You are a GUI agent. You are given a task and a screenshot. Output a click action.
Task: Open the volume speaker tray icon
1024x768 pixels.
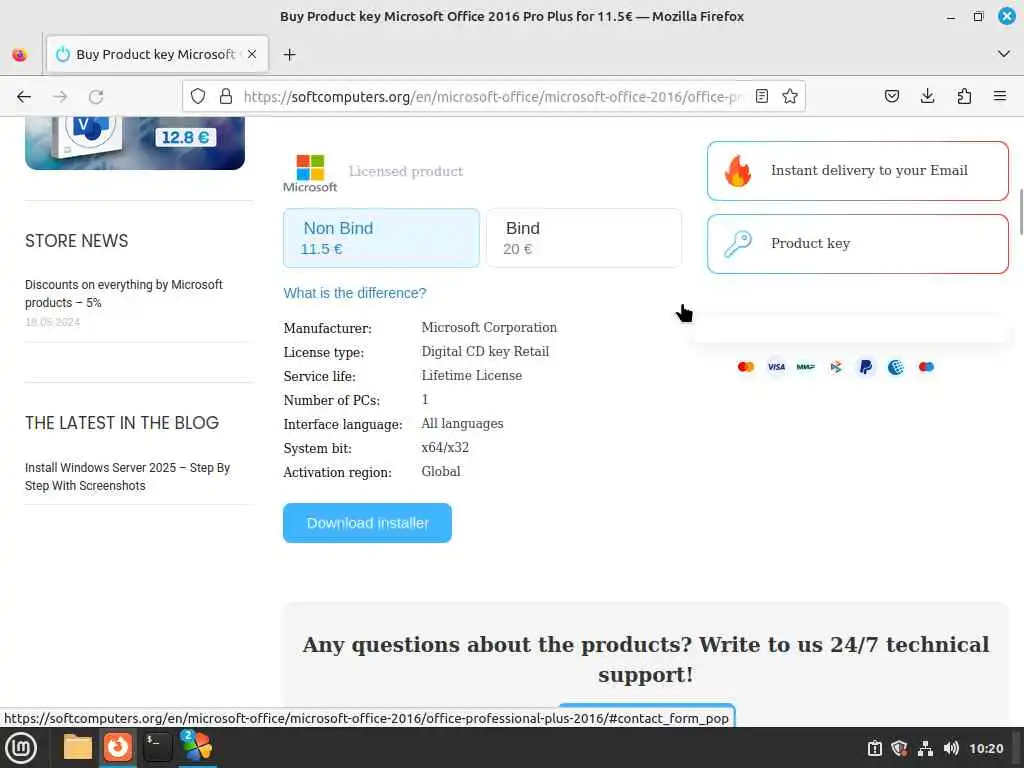click(951, 748)
